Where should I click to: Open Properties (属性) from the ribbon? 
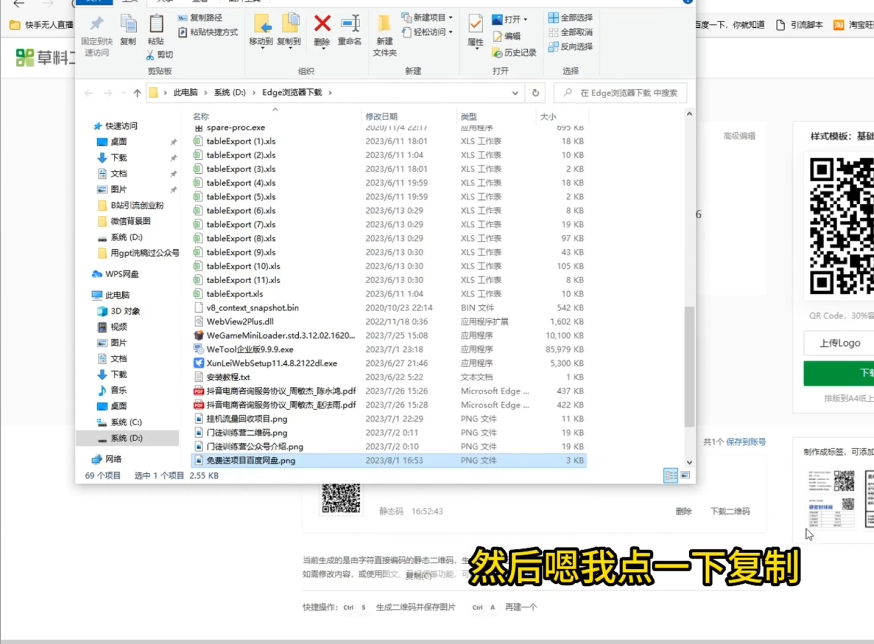[x=475, y=28]
